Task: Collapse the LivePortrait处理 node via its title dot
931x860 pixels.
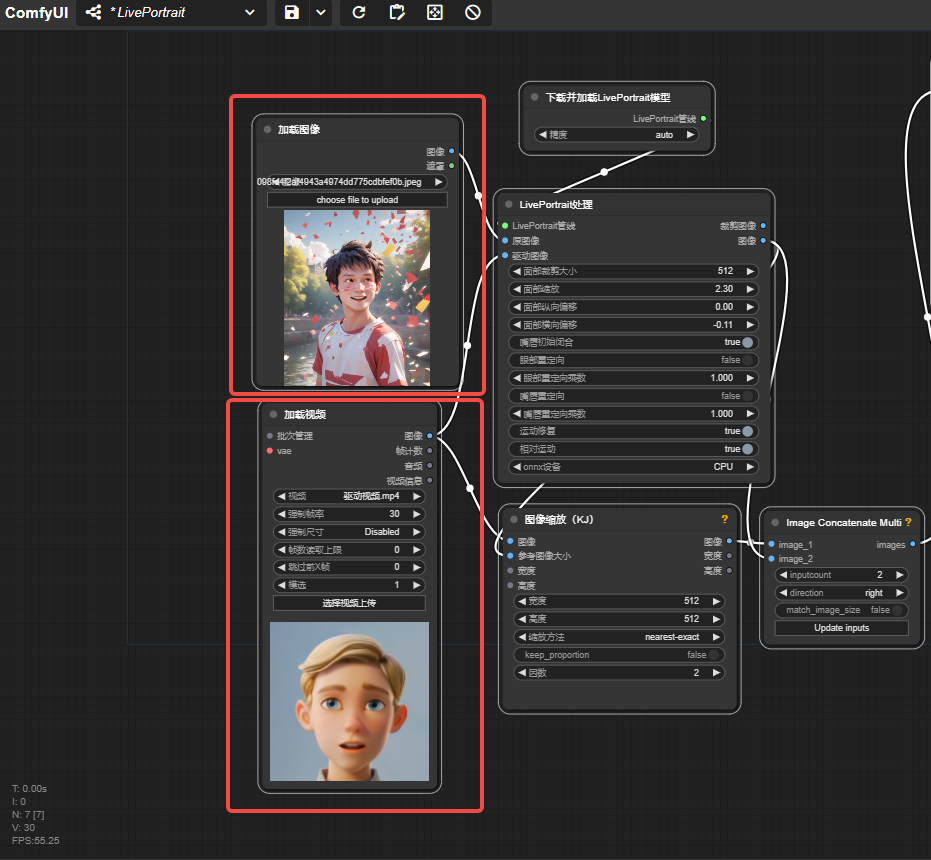Action: [x=508, y=204]
